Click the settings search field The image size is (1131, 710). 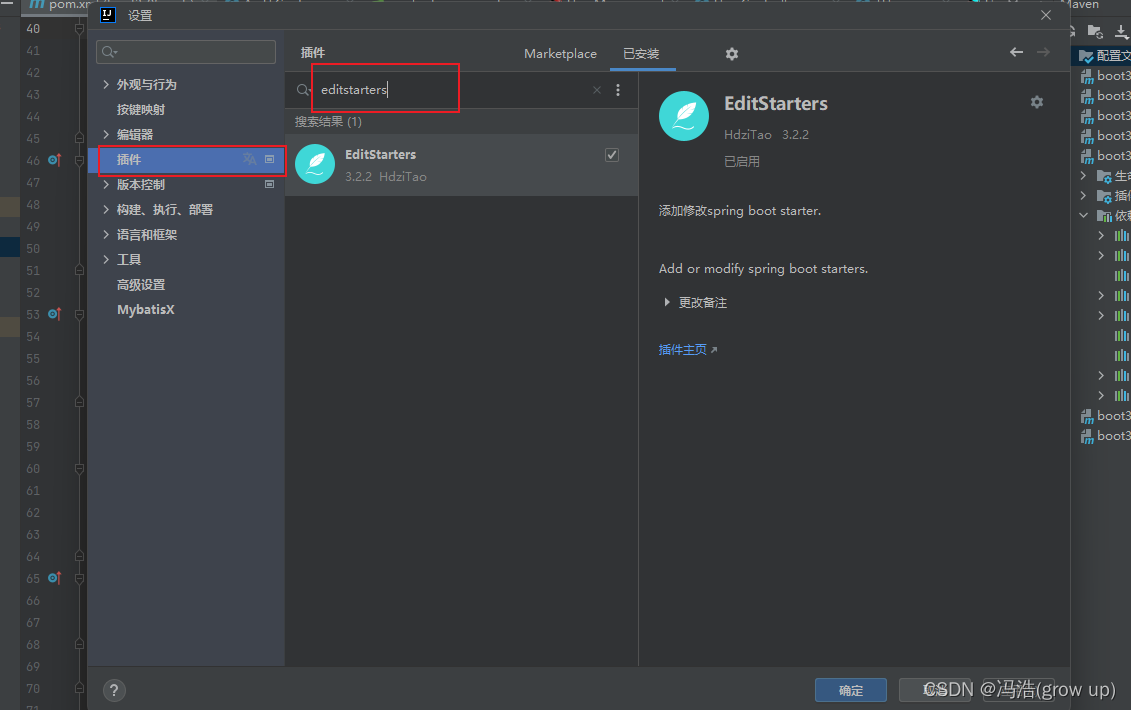tap(186, 52)
